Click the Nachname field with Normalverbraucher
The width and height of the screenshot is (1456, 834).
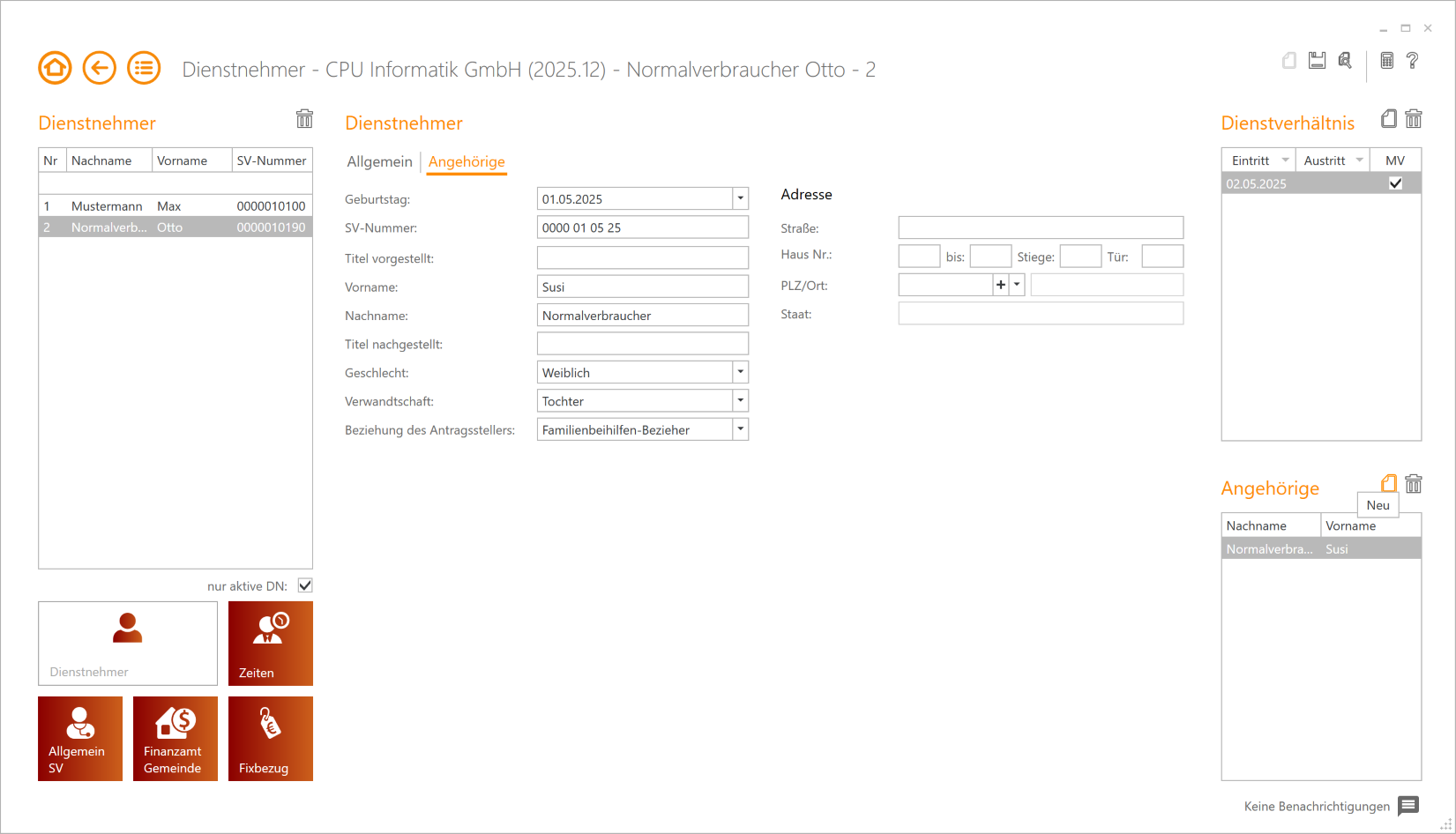tap(643, 315)
